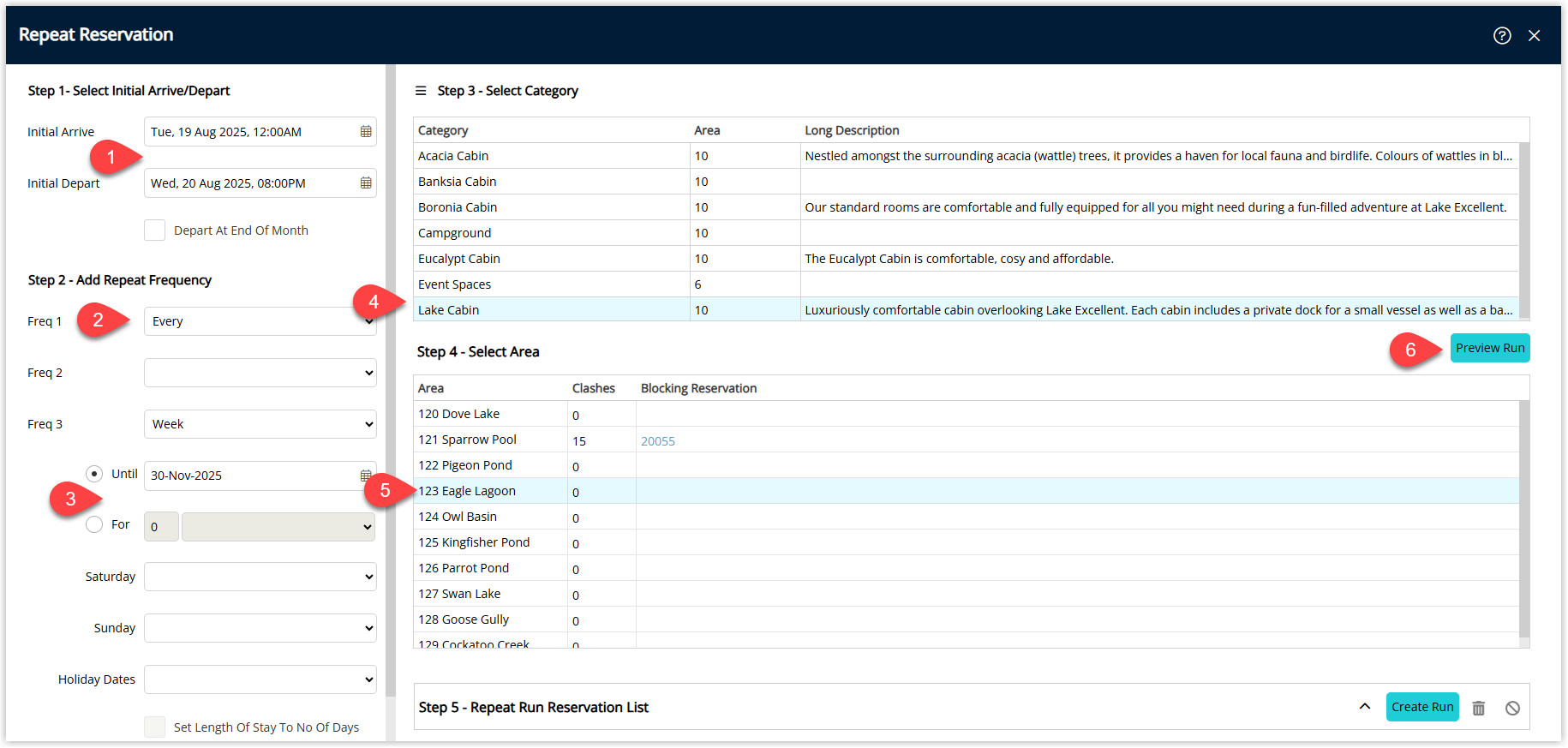Viewport: 1568px width, 748px height.
Task: Select area 124 Owl Basin
Action: click(x=966, y=517)
